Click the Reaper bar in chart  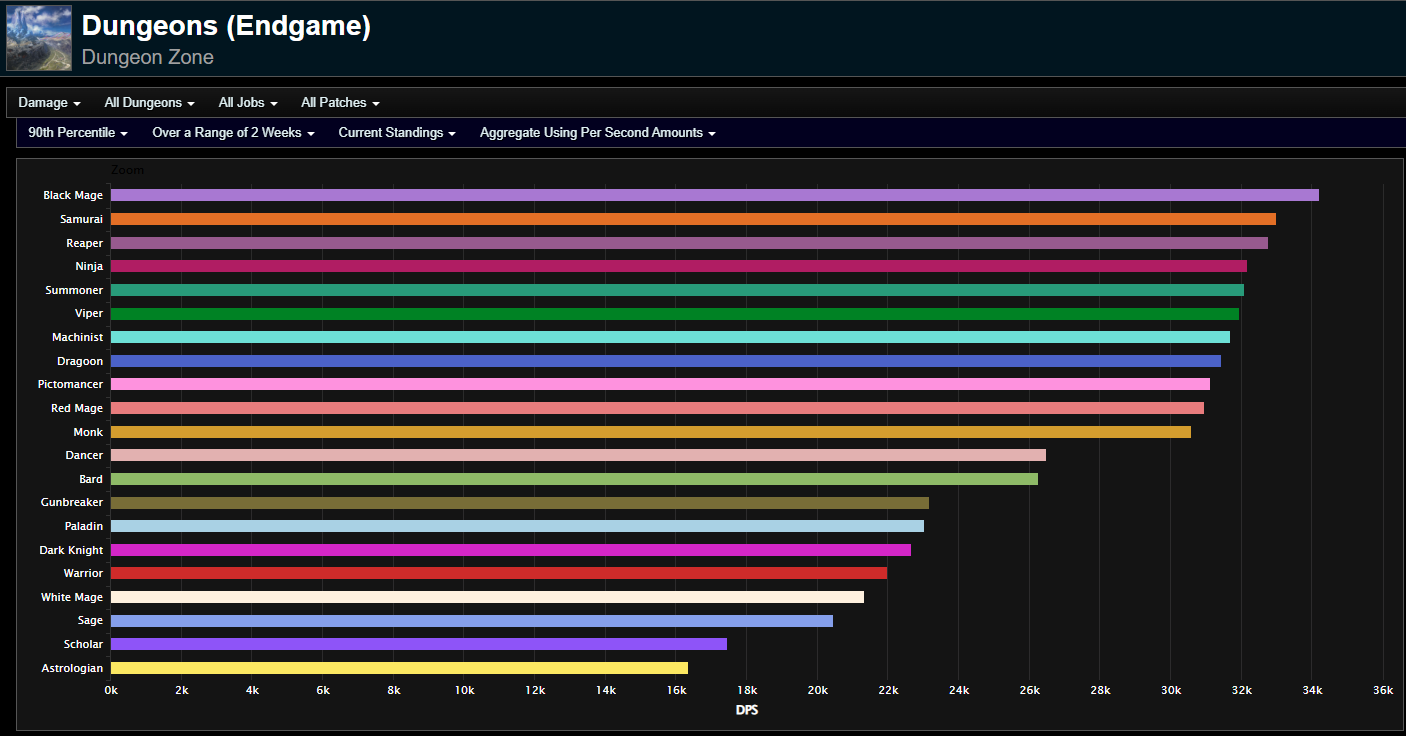coord(689,243)
